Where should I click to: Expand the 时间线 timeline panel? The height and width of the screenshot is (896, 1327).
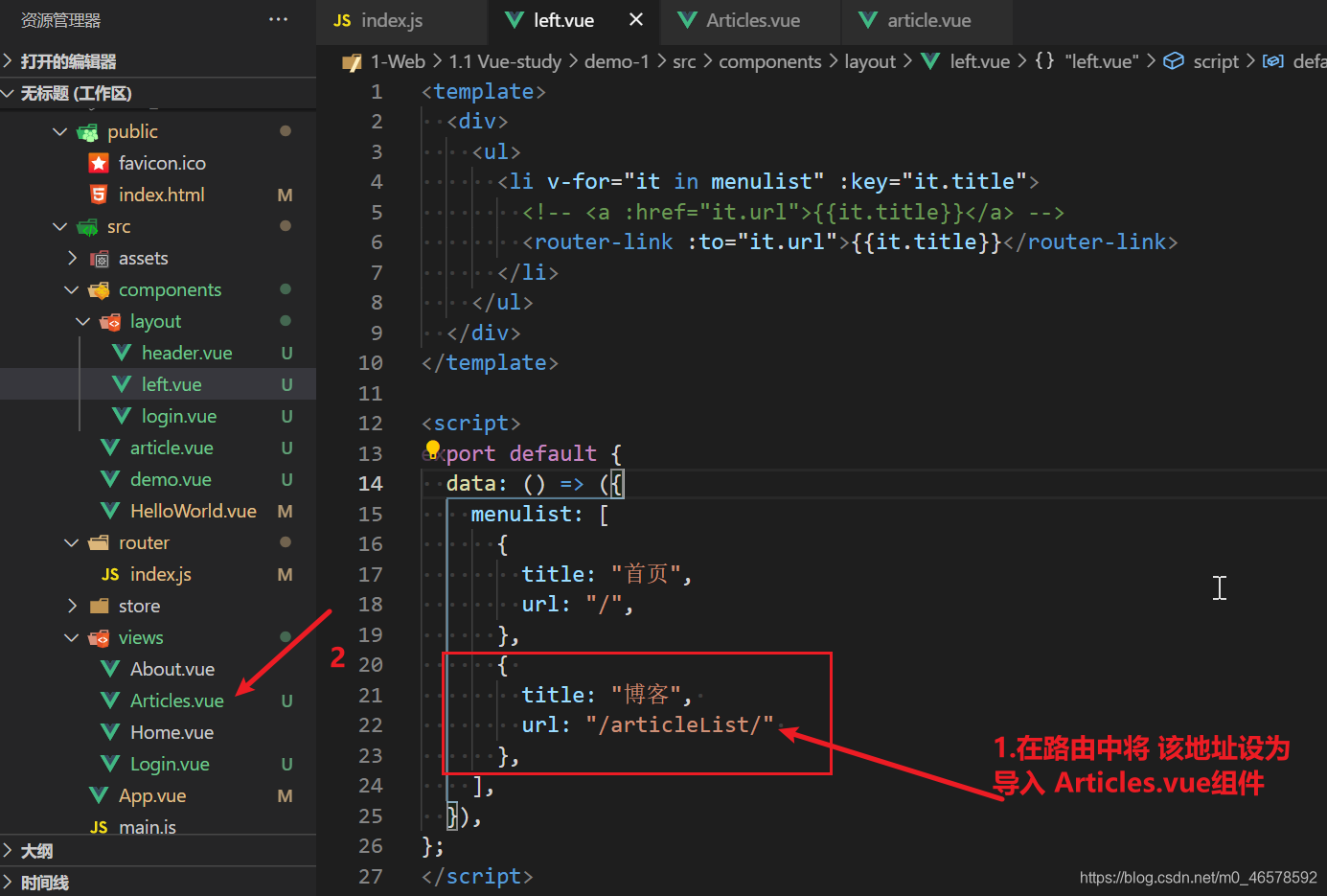point(158,882)
